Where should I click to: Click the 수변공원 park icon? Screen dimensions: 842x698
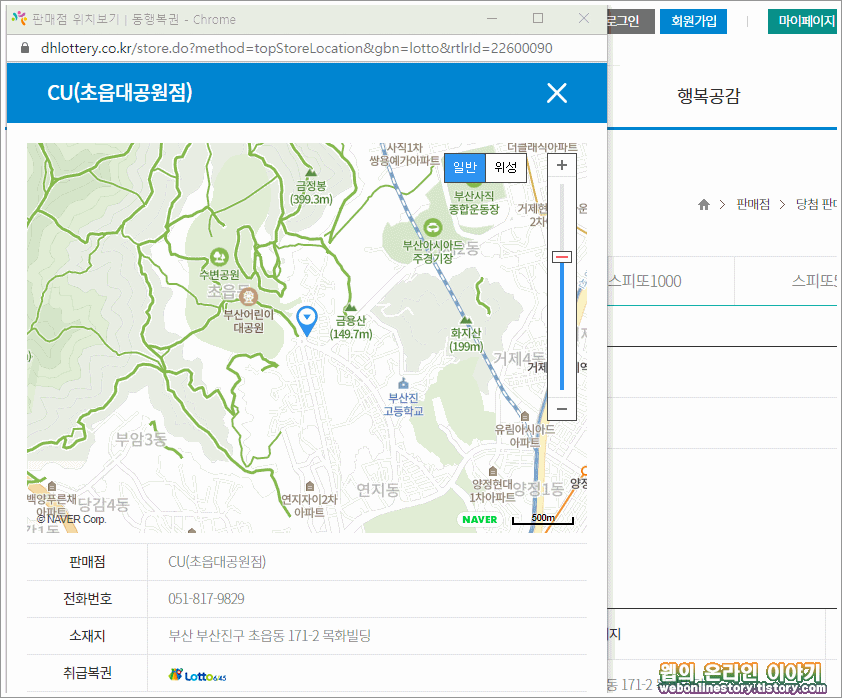point(219,257)
